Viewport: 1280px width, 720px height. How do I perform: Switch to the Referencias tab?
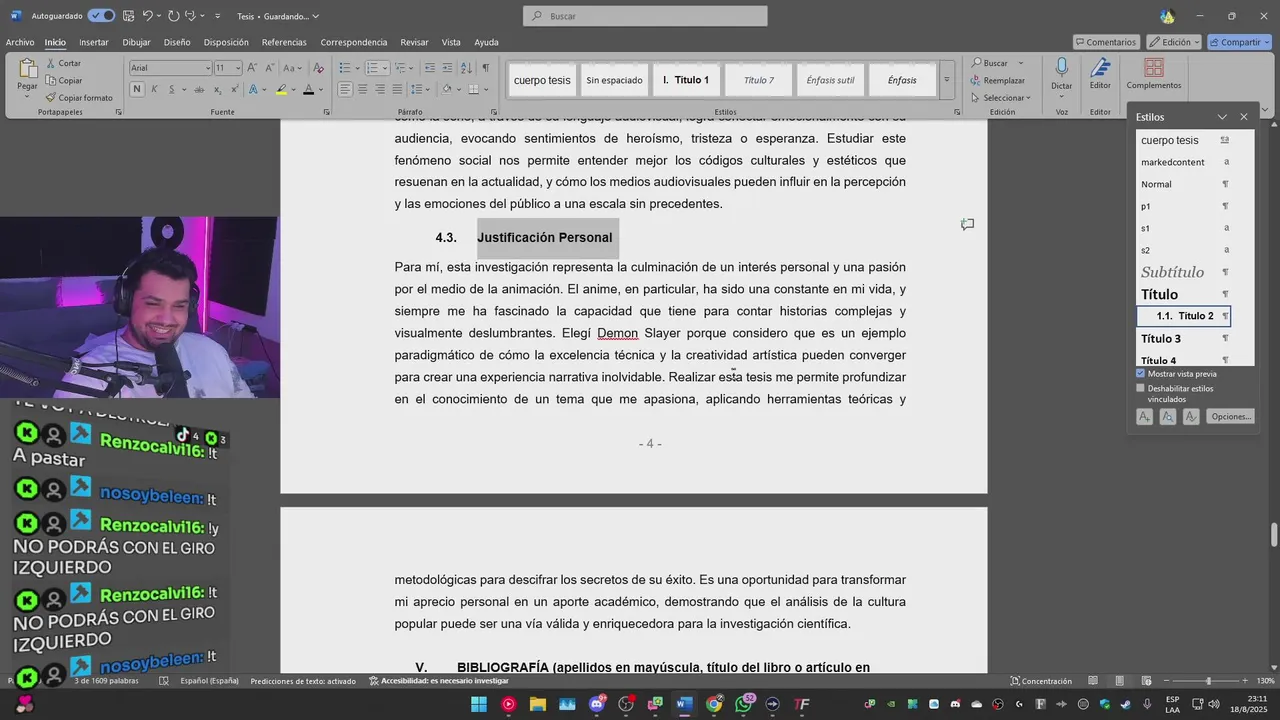(x=284, y=42)
